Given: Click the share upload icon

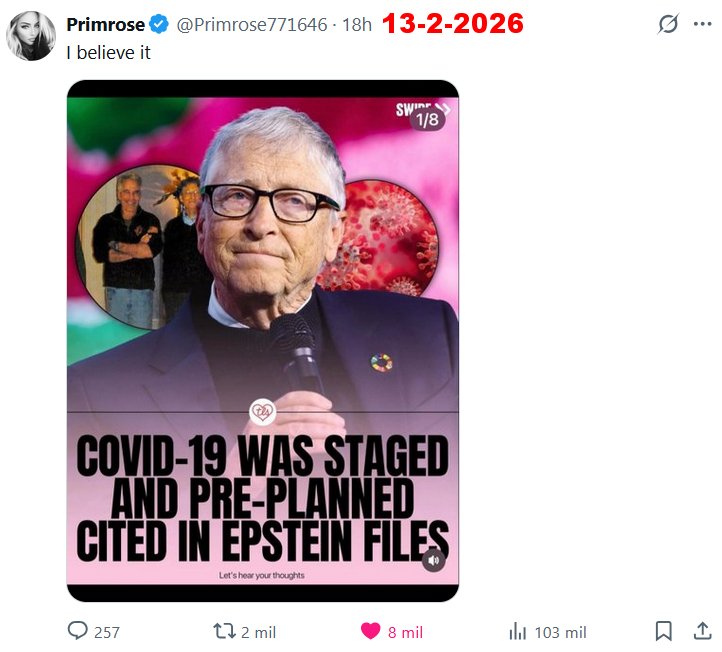Looking at the screenshot, I should pyautogui.click(x=702, y=631).
